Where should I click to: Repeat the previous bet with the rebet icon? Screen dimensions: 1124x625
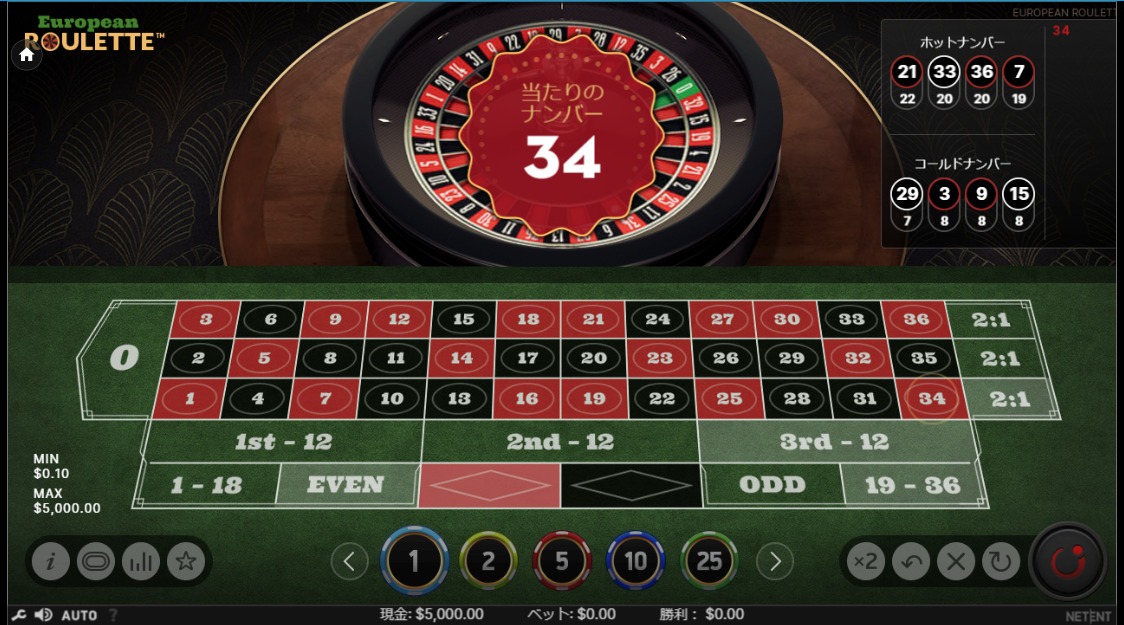tap(1001, 561)
